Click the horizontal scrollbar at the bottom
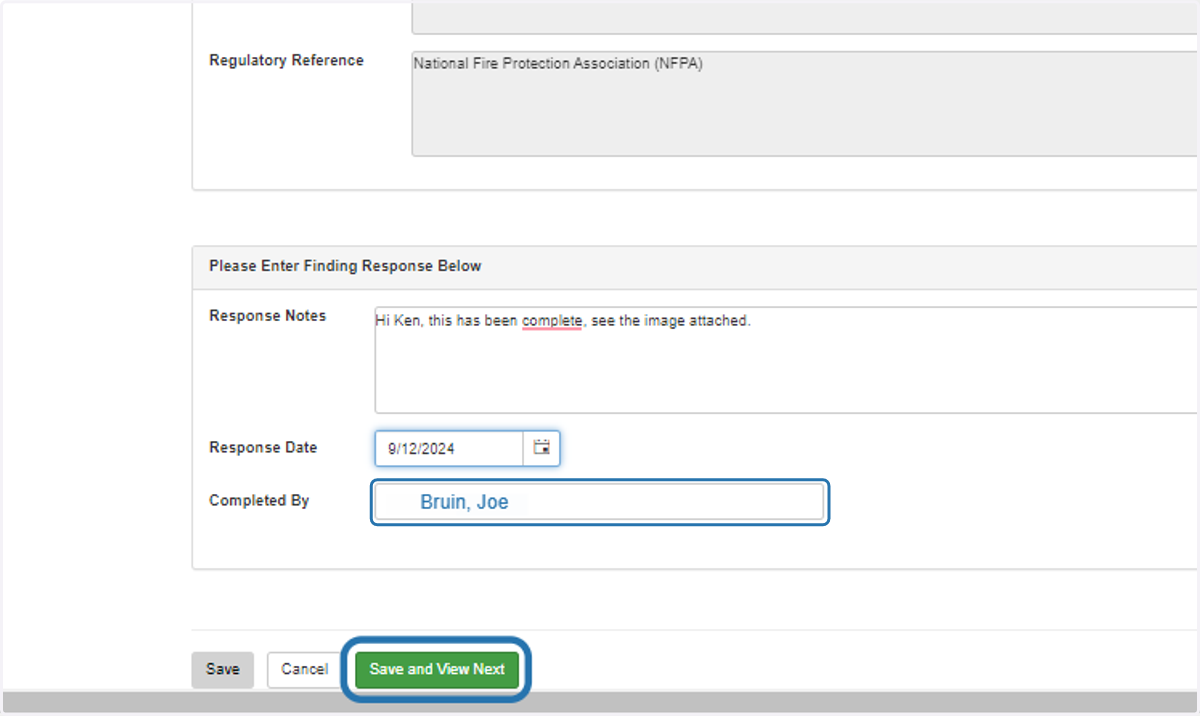The image size is (1200, 716). (x=600, y=702)
